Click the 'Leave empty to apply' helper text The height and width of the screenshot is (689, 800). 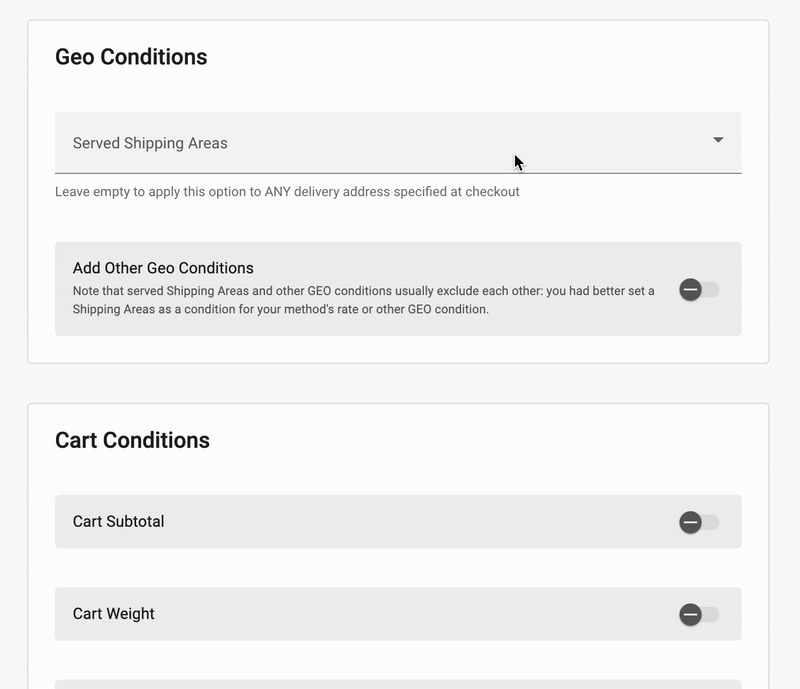coord(287,192)
